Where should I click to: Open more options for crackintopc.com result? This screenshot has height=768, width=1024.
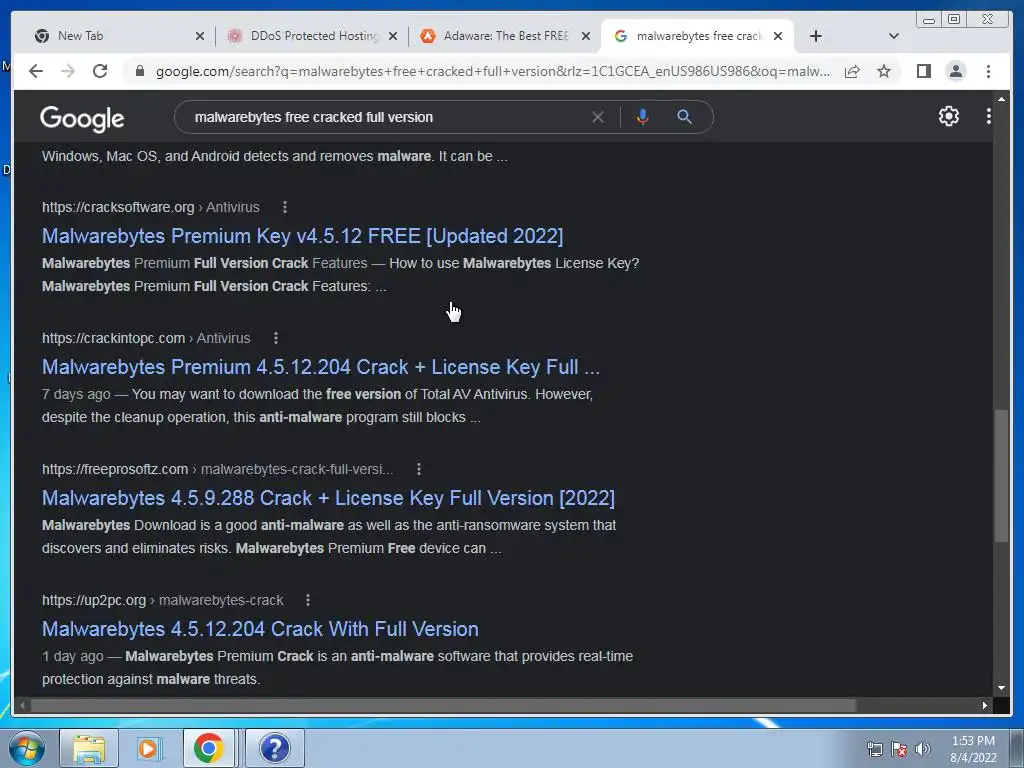276,338
